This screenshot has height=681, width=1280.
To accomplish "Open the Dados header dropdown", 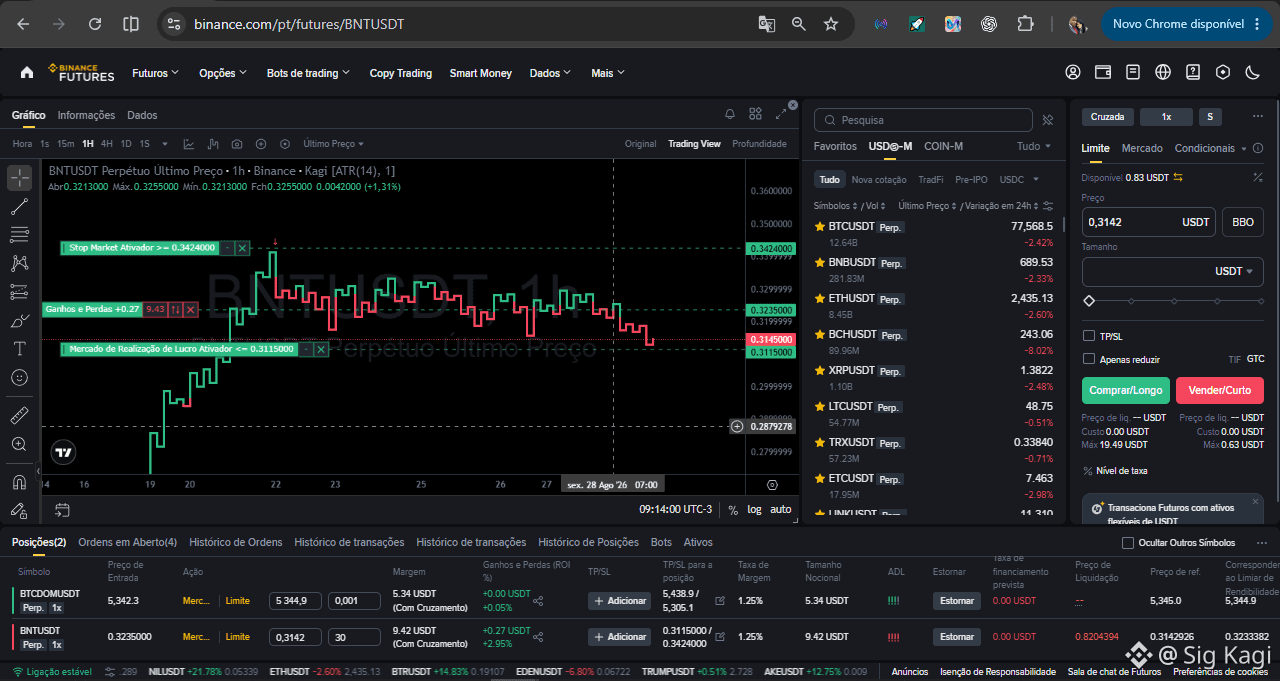I will pyautogui.click(x=551, y=73).
